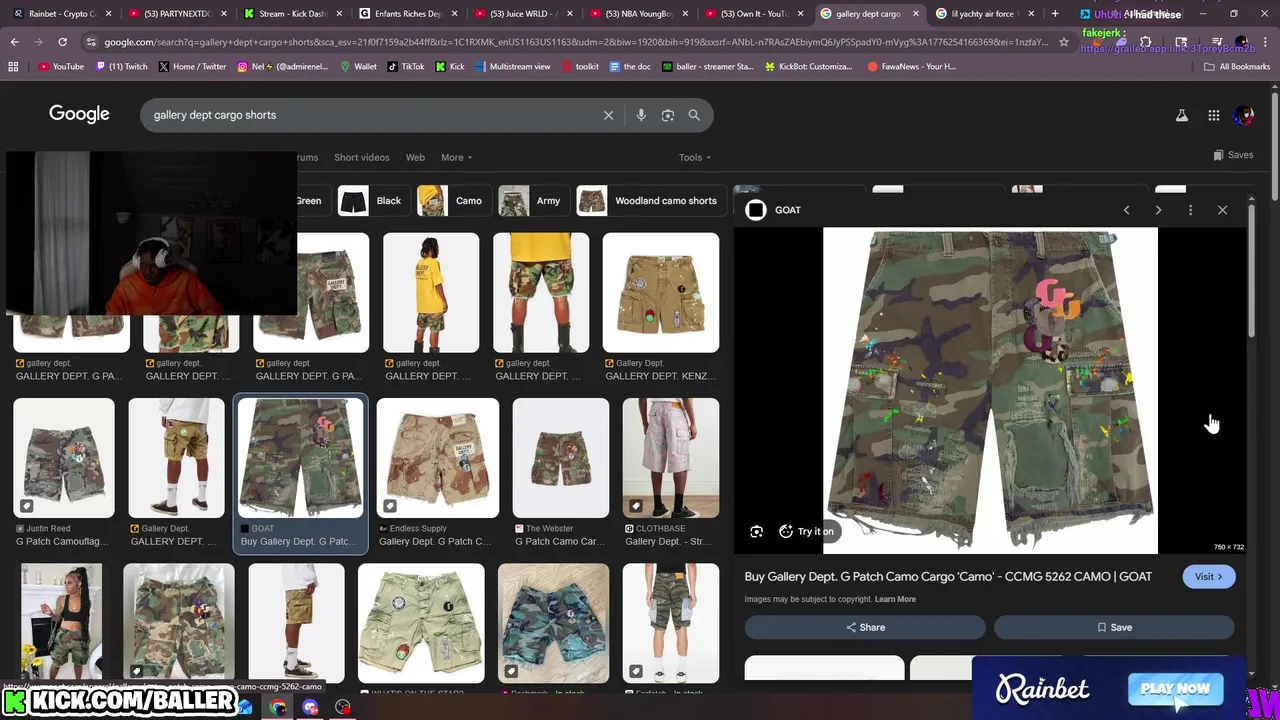The image size is (1280, 720).
Task: Start a voice search with the microphone icon
Action: [641, 115]
